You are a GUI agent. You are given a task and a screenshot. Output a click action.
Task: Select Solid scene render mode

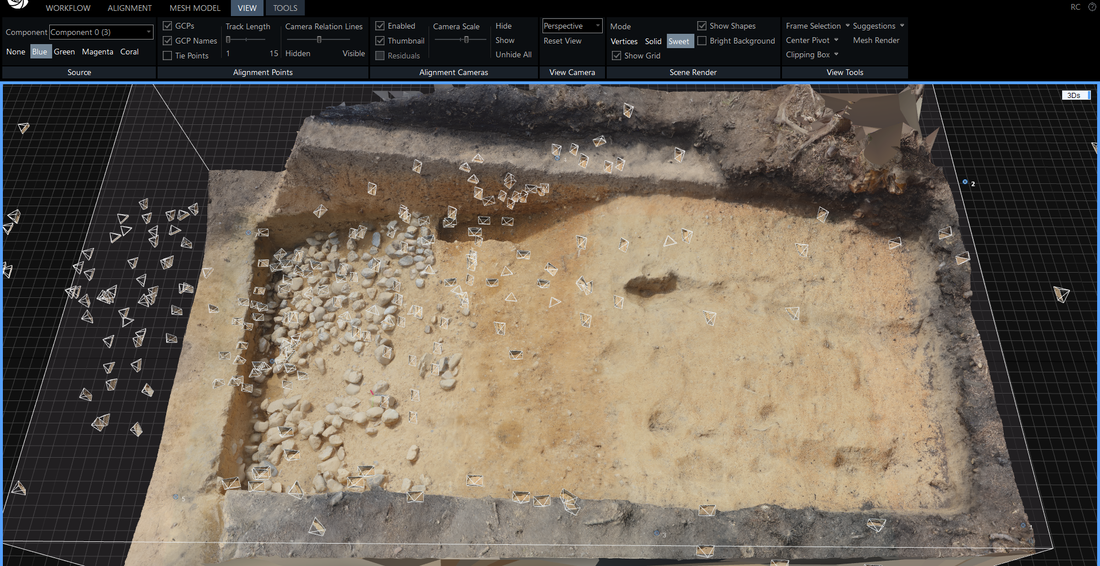pyautogui.click(x=653, y=42)
